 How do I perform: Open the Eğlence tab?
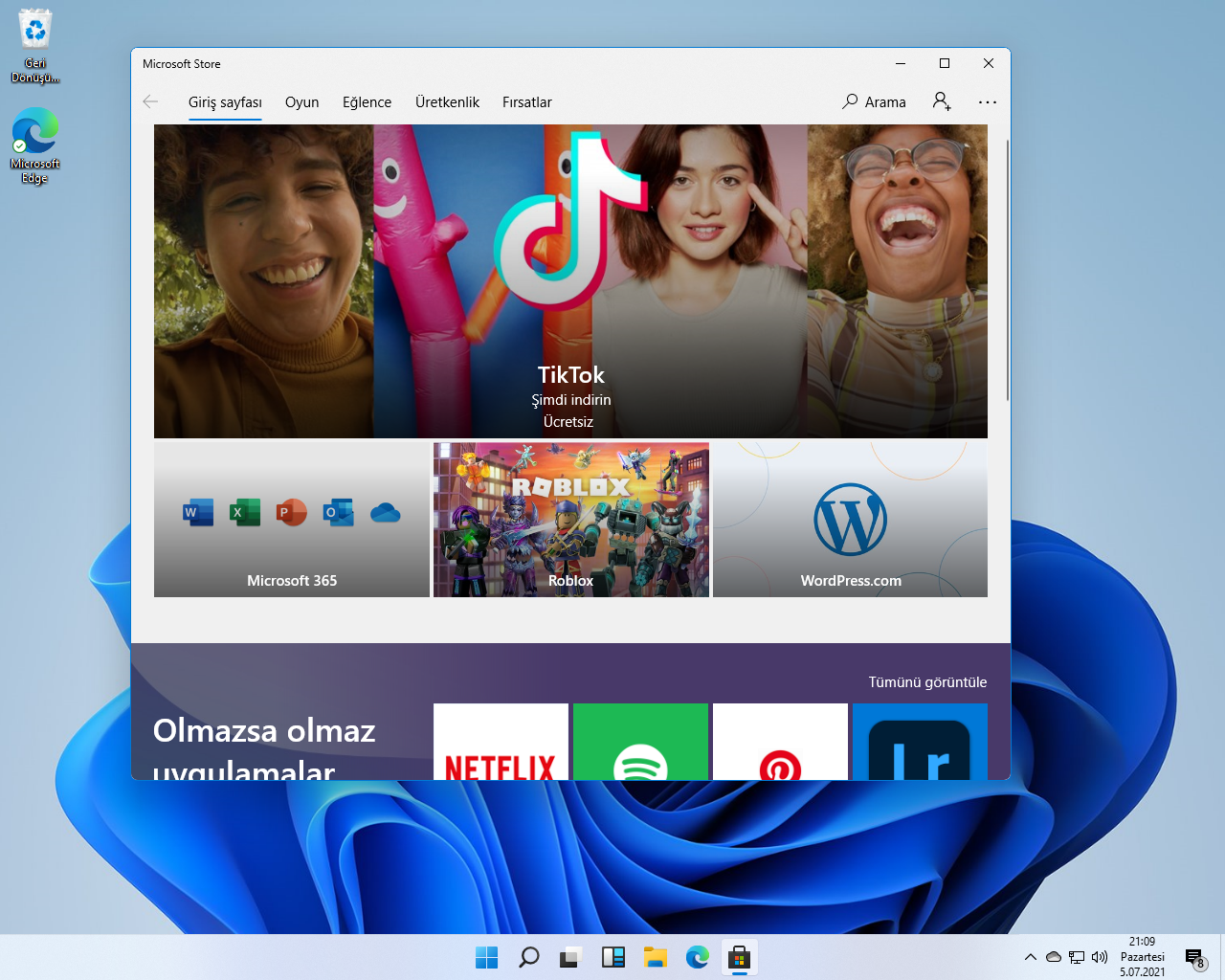[x=367, y=102]
